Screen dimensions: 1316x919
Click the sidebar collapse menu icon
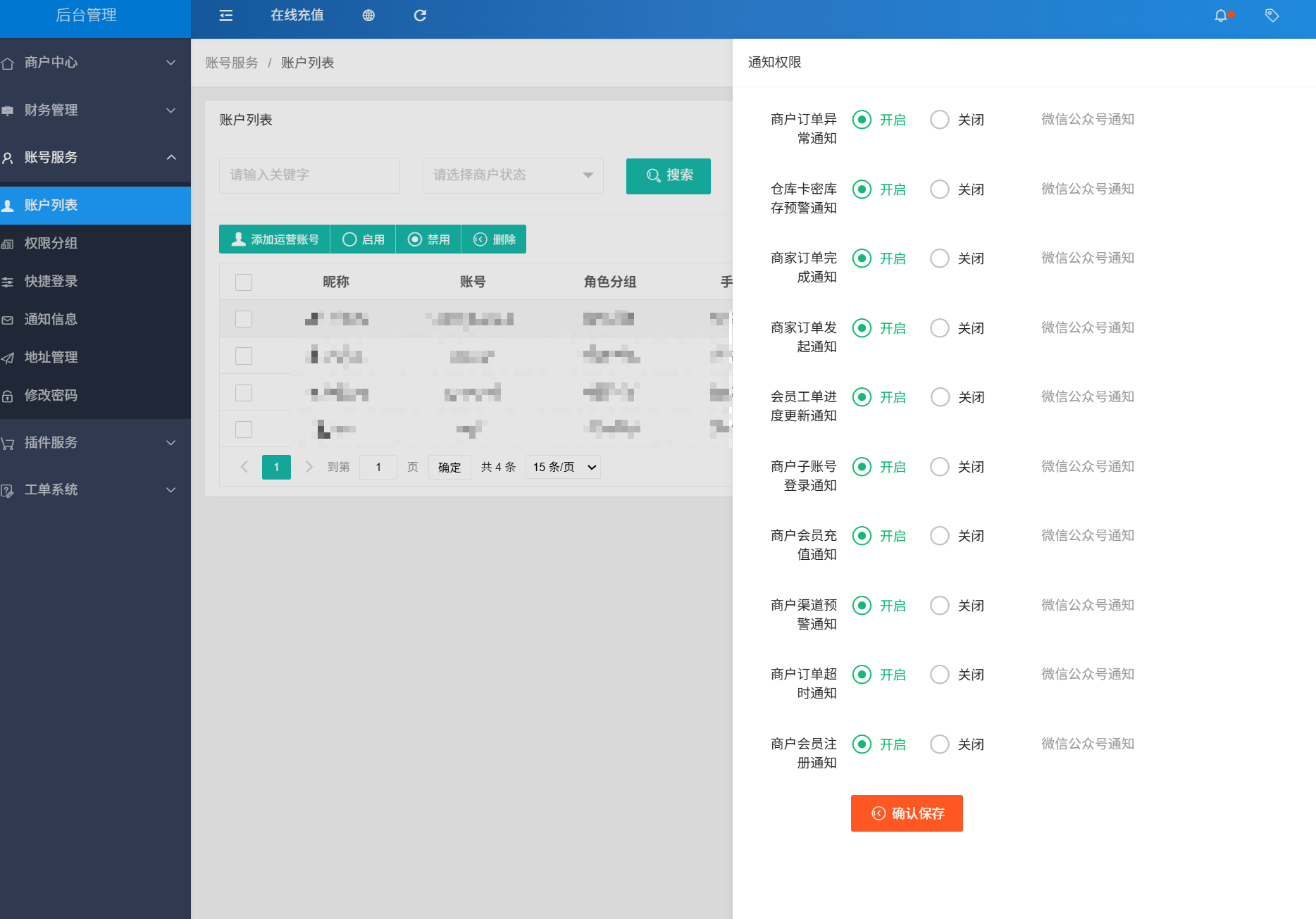tap(225, 15)
